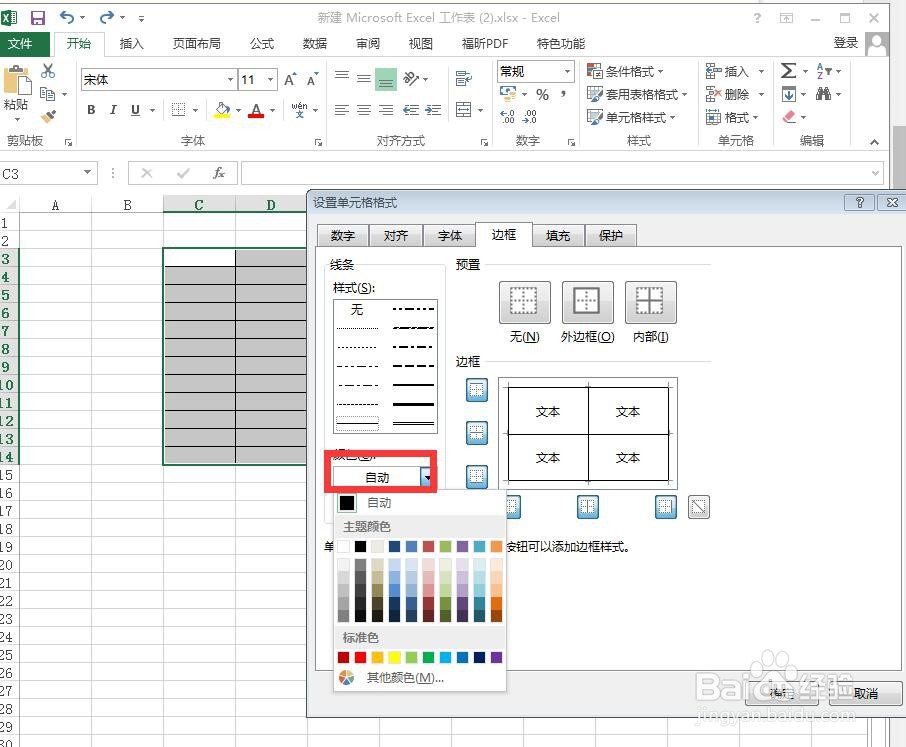Click 取消 to cancel dialog

click(866, 693)
